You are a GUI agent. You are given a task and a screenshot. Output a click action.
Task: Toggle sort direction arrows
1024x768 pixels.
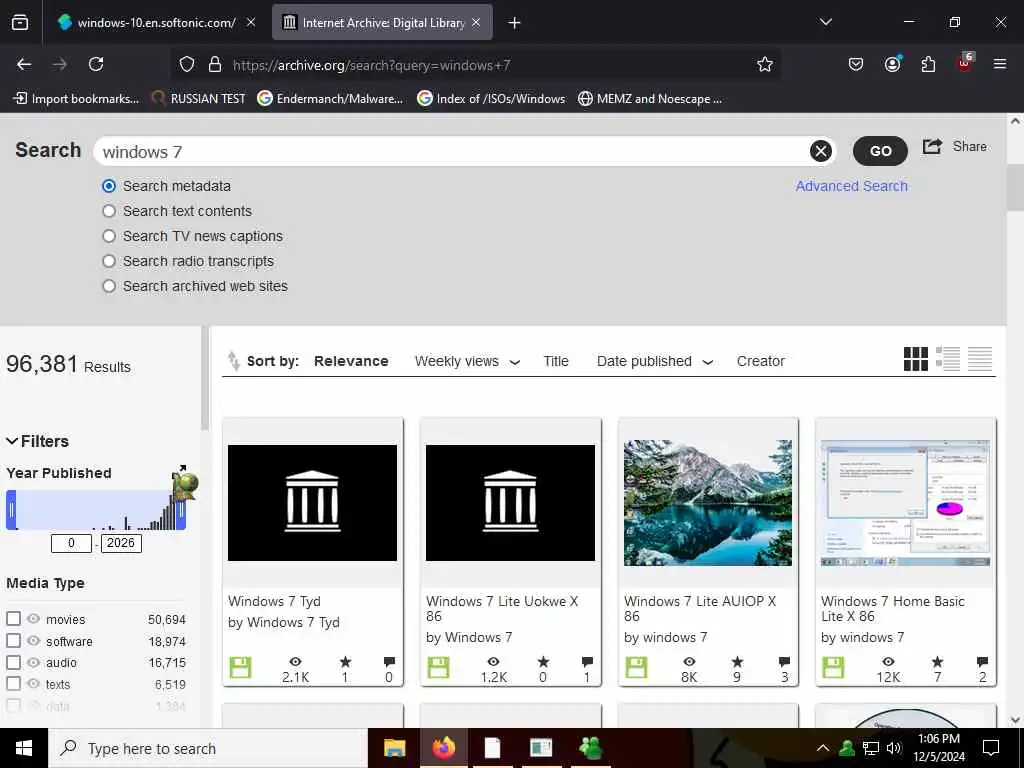click(233, 360)
